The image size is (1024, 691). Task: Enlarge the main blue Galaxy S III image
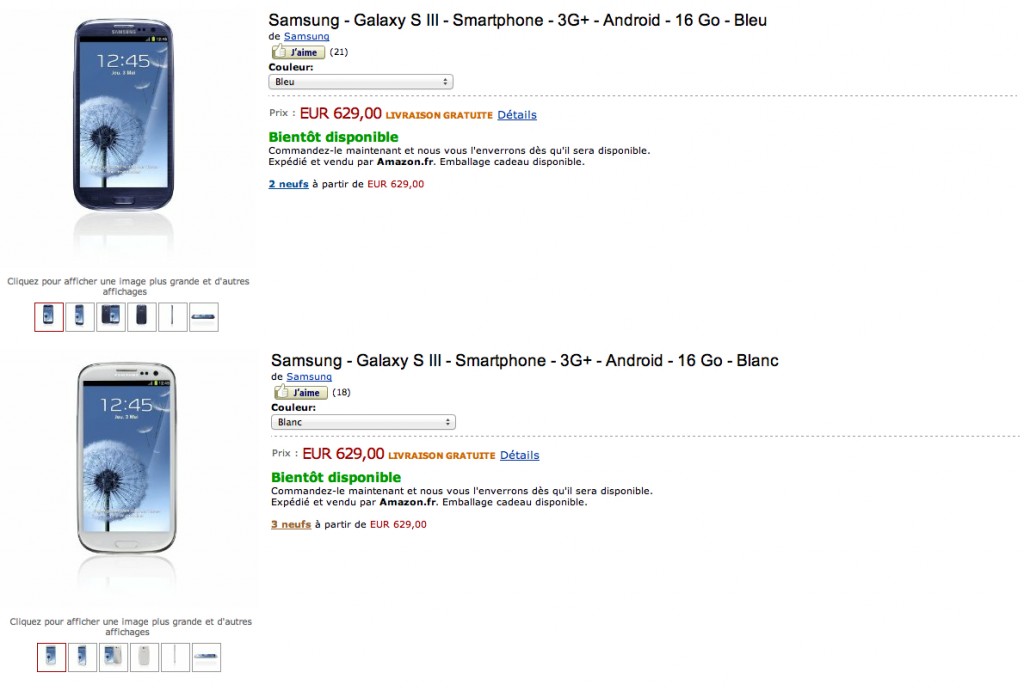(123, 115)
